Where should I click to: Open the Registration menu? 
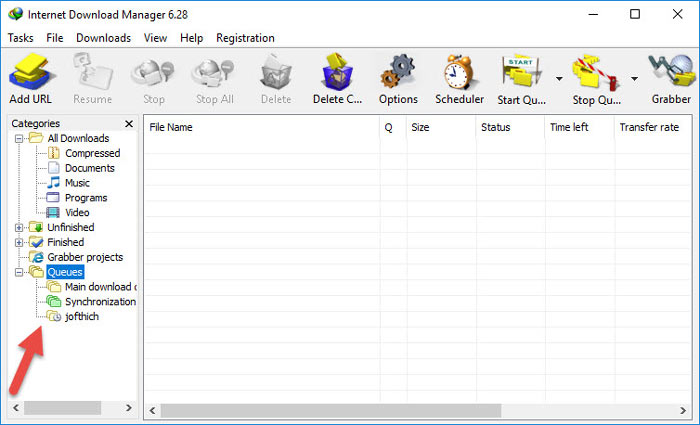(245, 38)
